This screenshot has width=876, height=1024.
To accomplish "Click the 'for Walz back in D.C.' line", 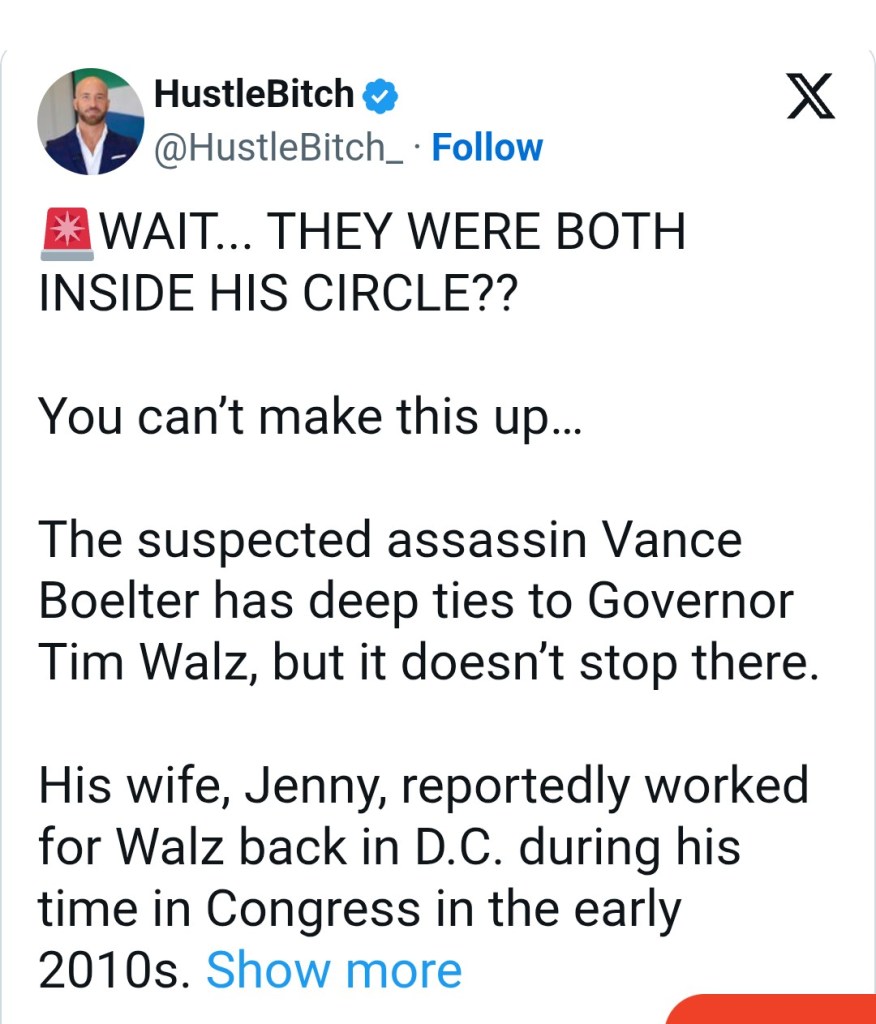I will tap(389, 847).
